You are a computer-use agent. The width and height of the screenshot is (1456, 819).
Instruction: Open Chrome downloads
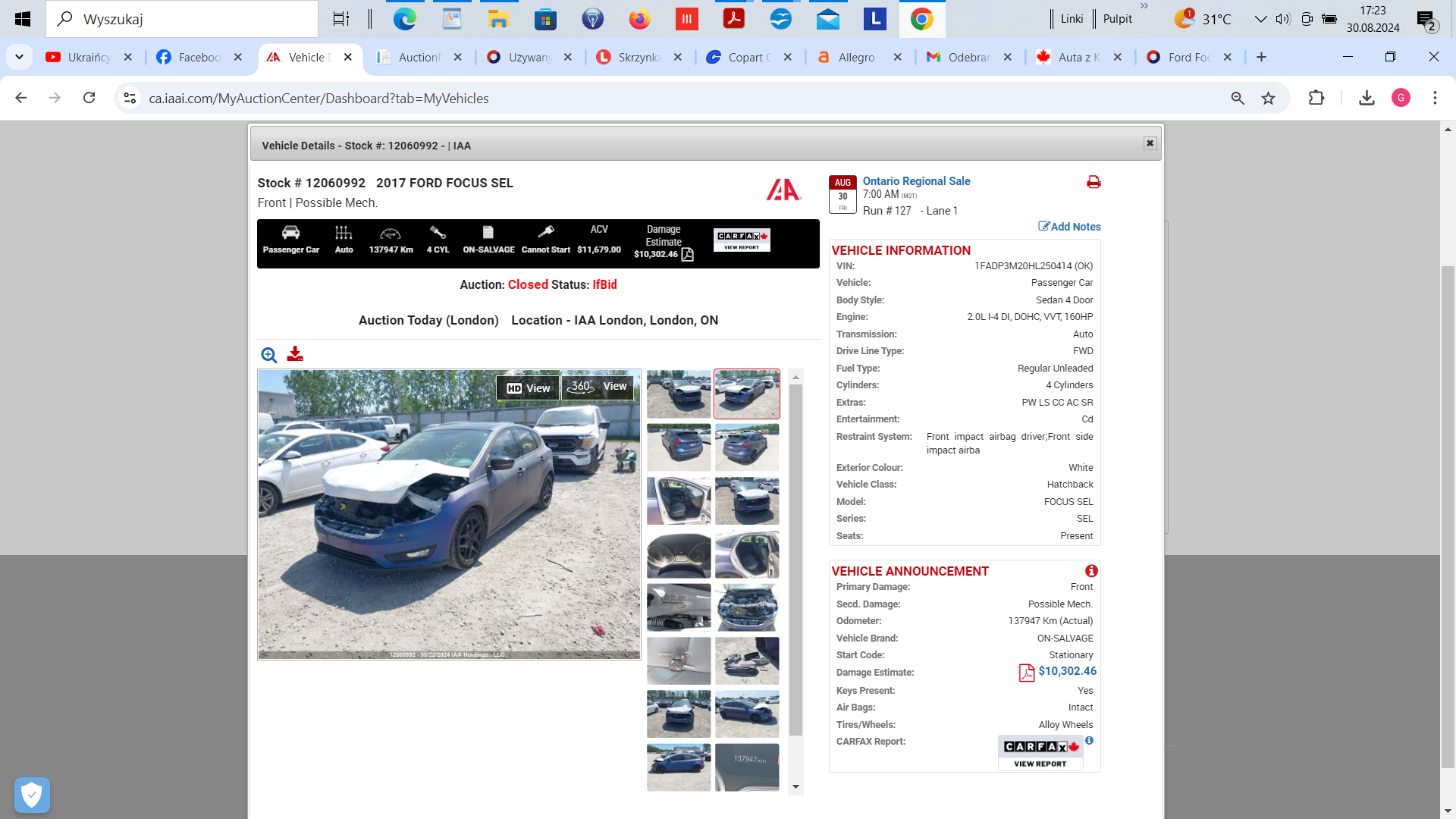(x=1367, y=98)
